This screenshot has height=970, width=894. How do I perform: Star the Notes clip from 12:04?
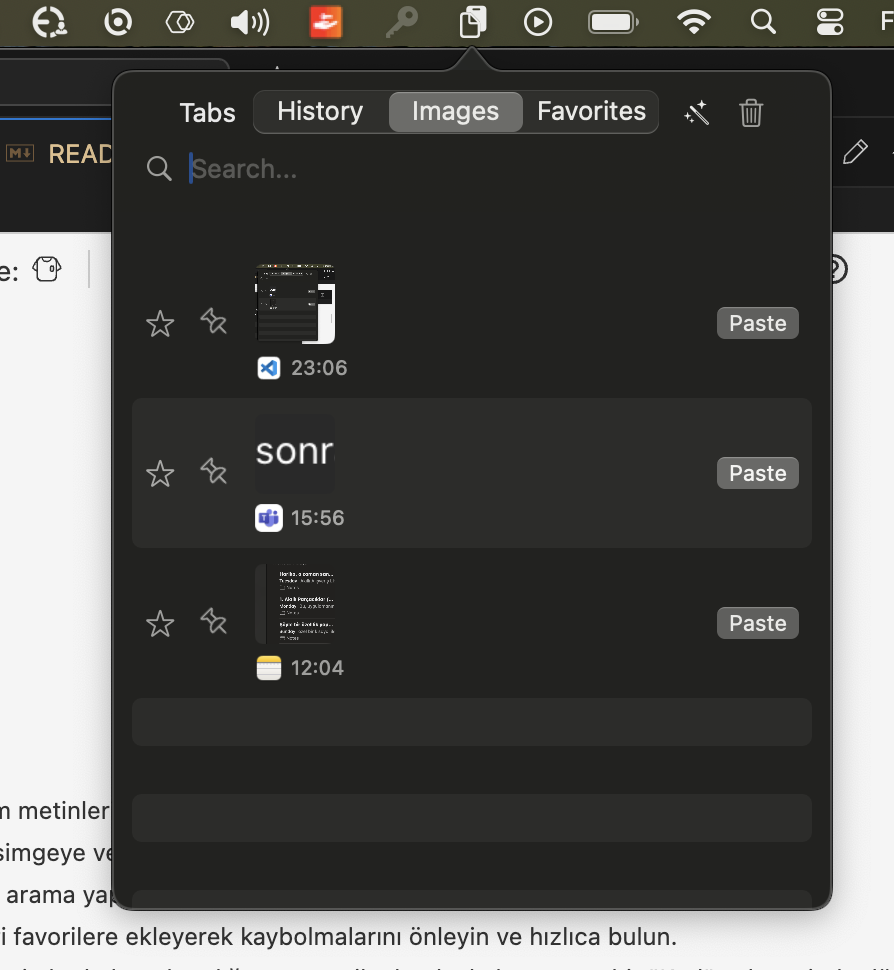click(x=159, y=623)
